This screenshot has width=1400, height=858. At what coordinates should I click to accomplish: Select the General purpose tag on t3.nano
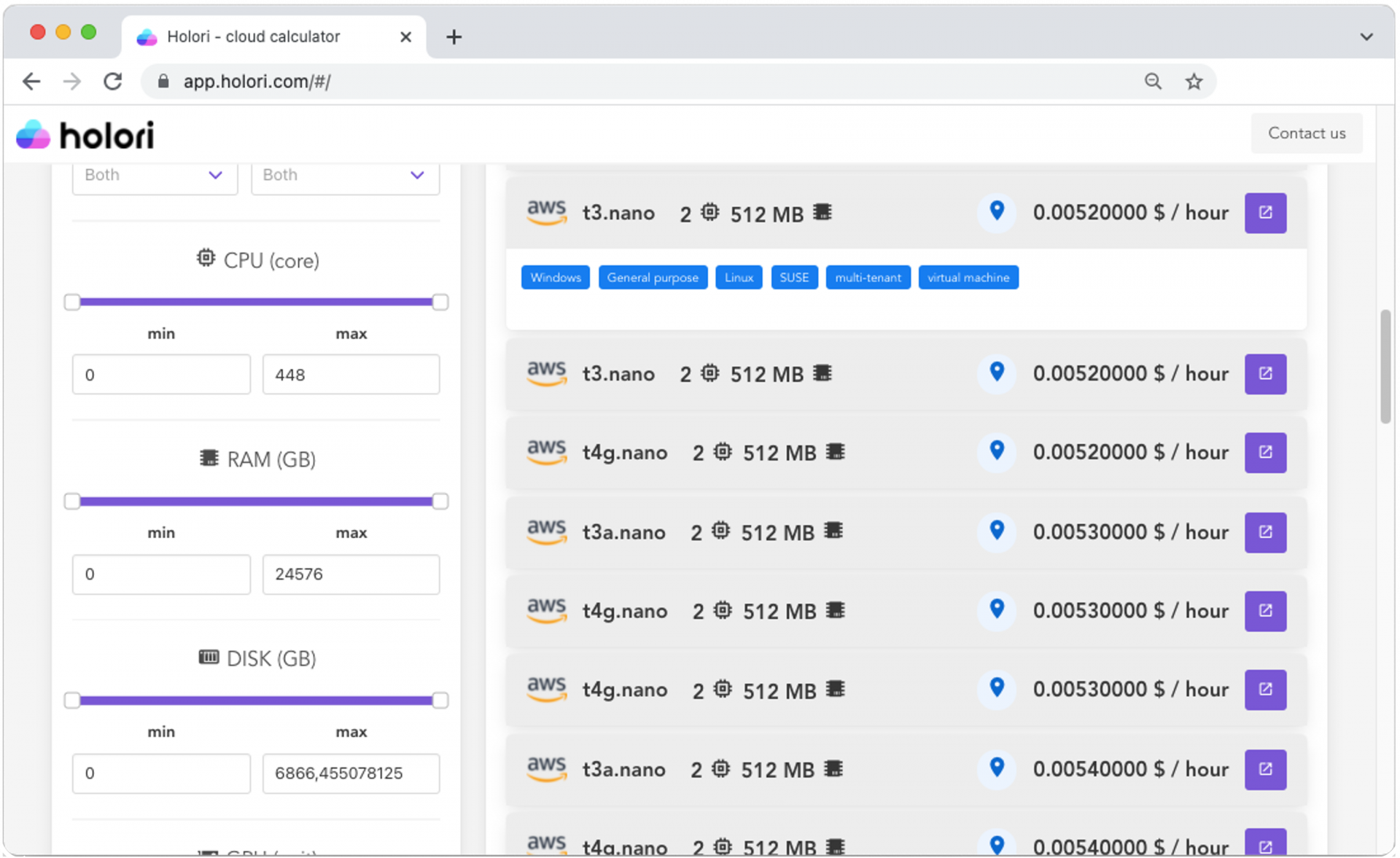[653, 277]
